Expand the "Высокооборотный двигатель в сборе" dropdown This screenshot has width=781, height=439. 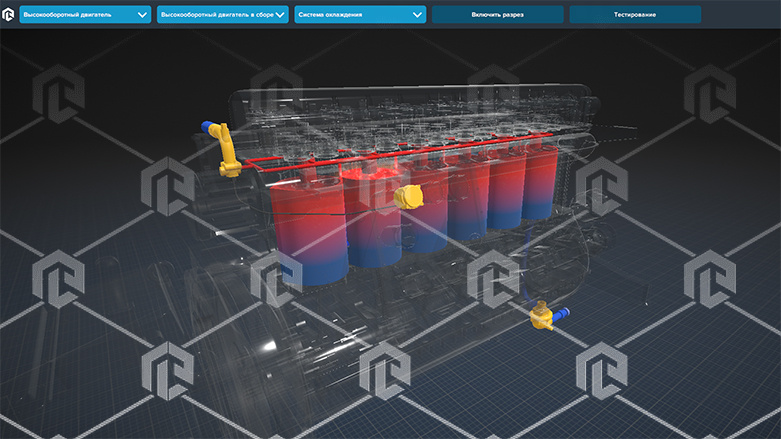(223, 15)
